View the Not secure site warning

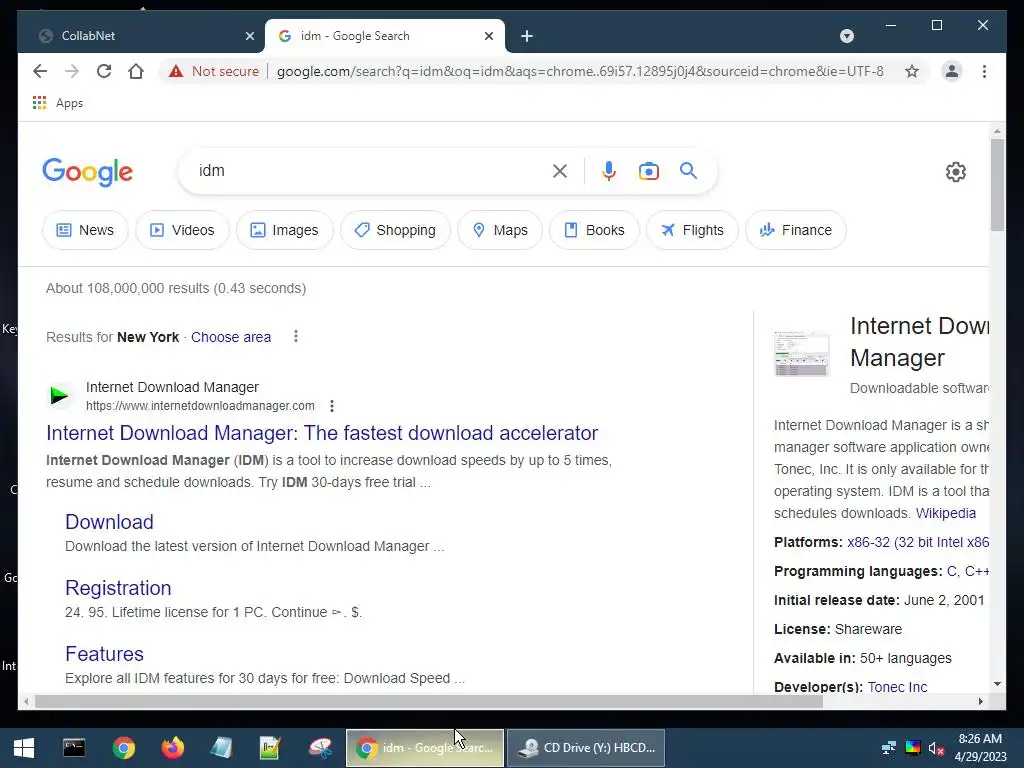click(214, 71)
